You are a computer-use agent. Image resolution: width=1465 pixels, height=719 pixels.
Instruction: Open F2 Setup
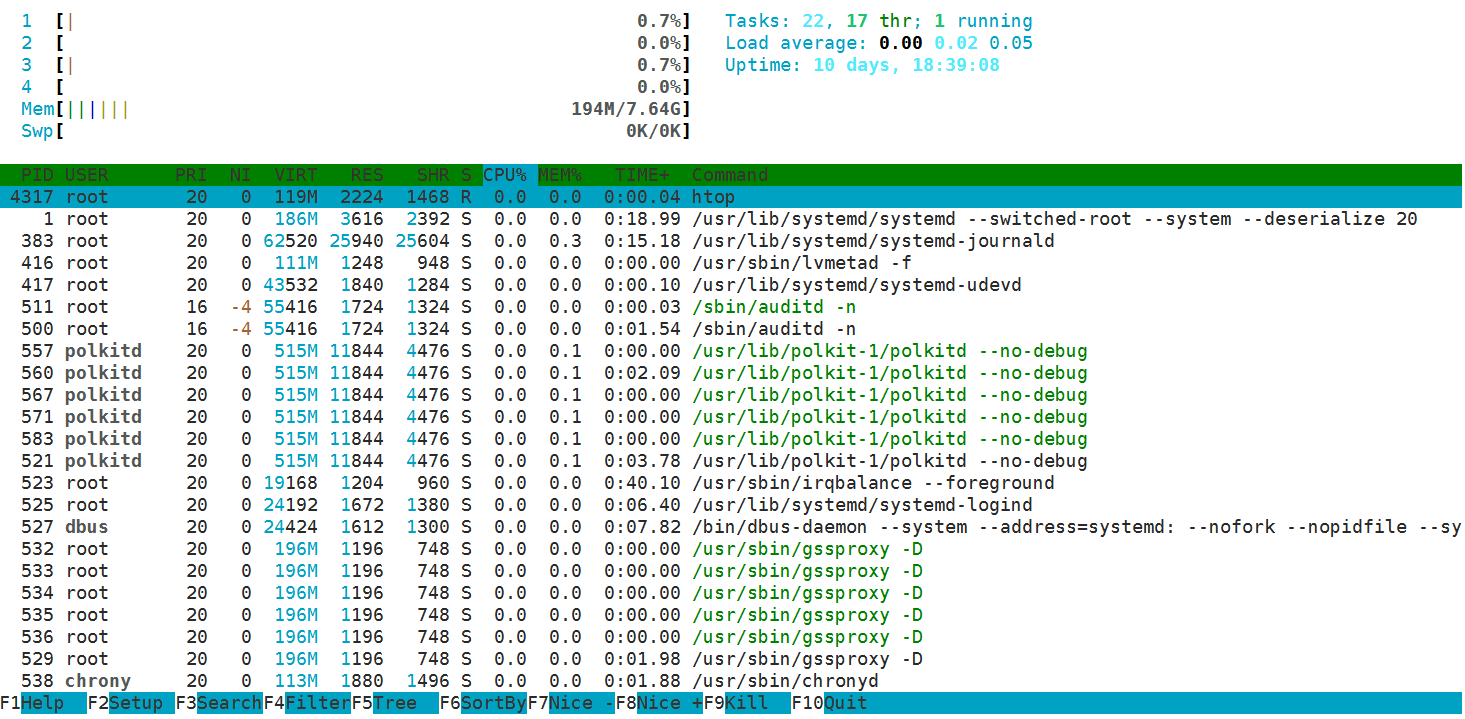click(x=130, y=703)
